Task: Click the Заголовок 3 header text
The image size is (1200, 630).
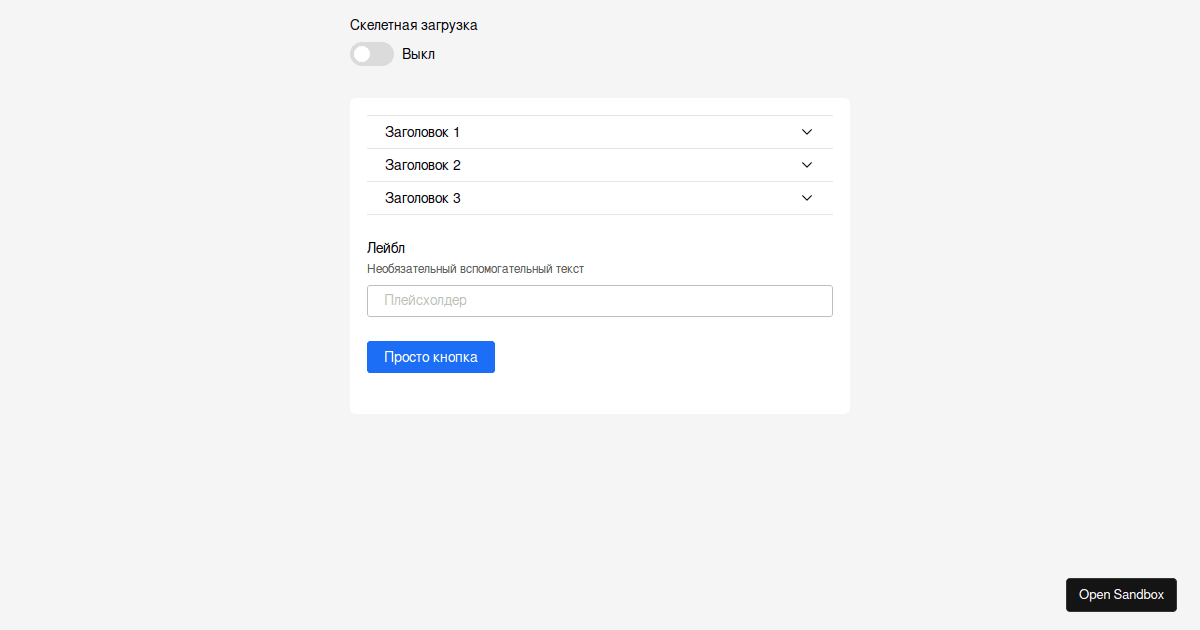Action: click(x=423, y=197)
